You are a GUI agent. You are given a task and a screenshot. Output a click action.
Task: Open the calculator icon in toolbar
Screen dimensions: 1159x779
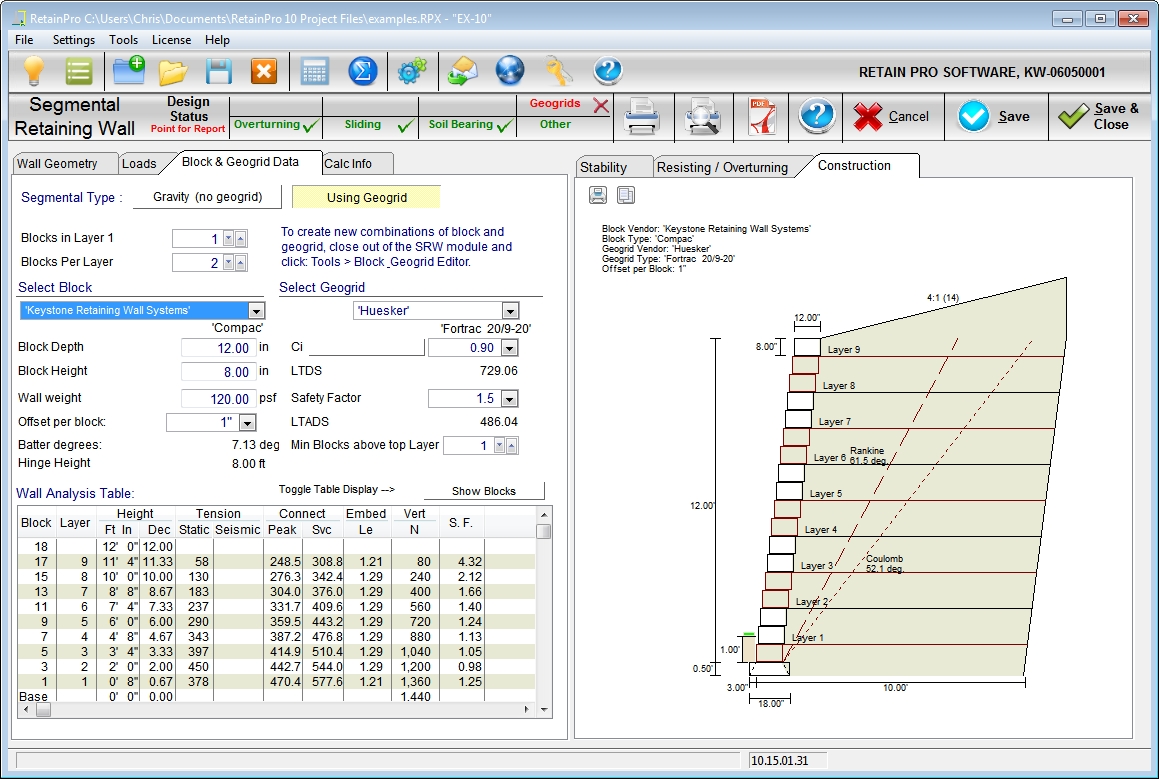[x=315, y=71]
